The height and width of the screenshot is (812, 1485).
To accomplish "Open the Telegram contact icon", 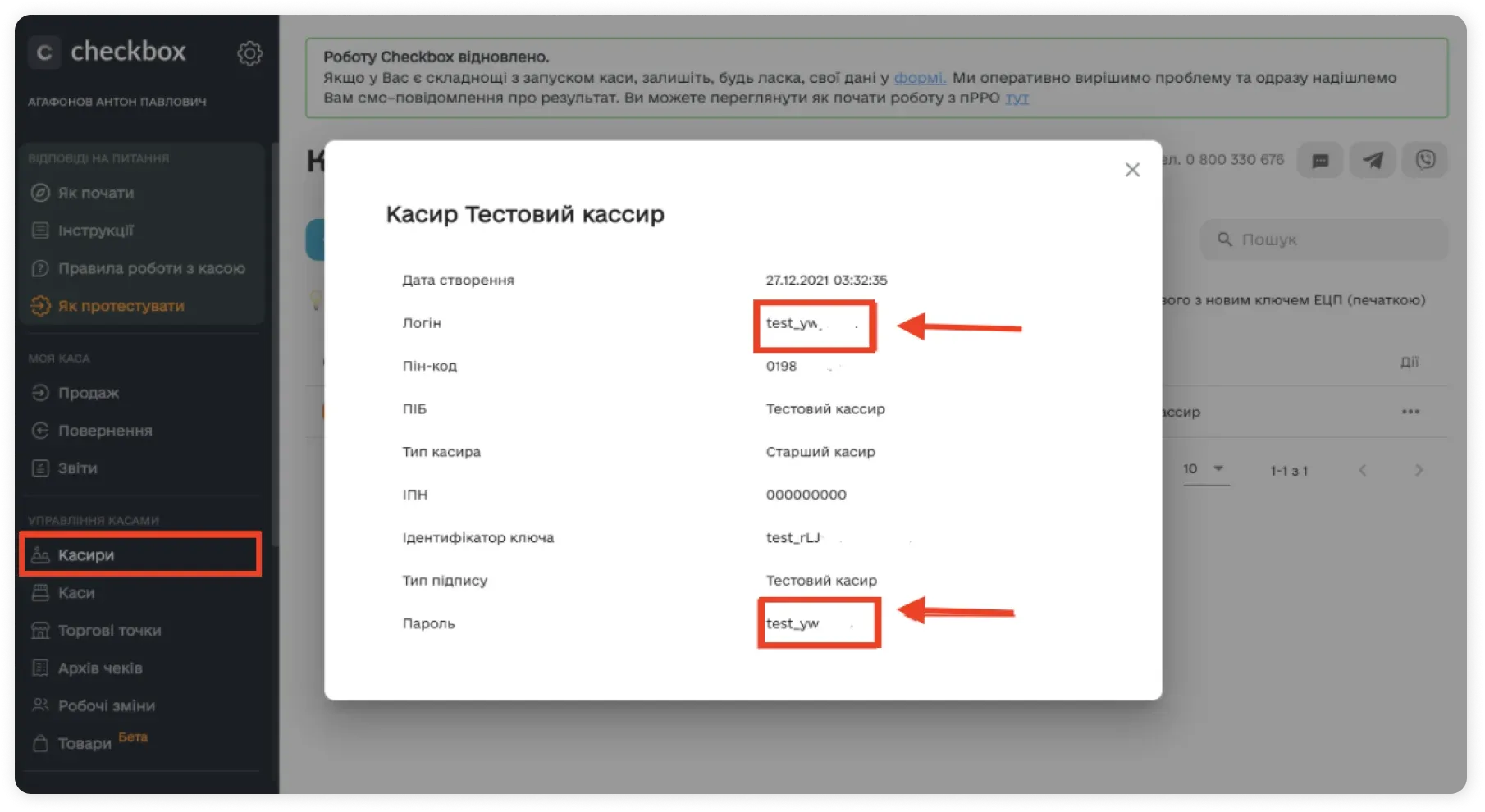I will (x=1373, y=160).
